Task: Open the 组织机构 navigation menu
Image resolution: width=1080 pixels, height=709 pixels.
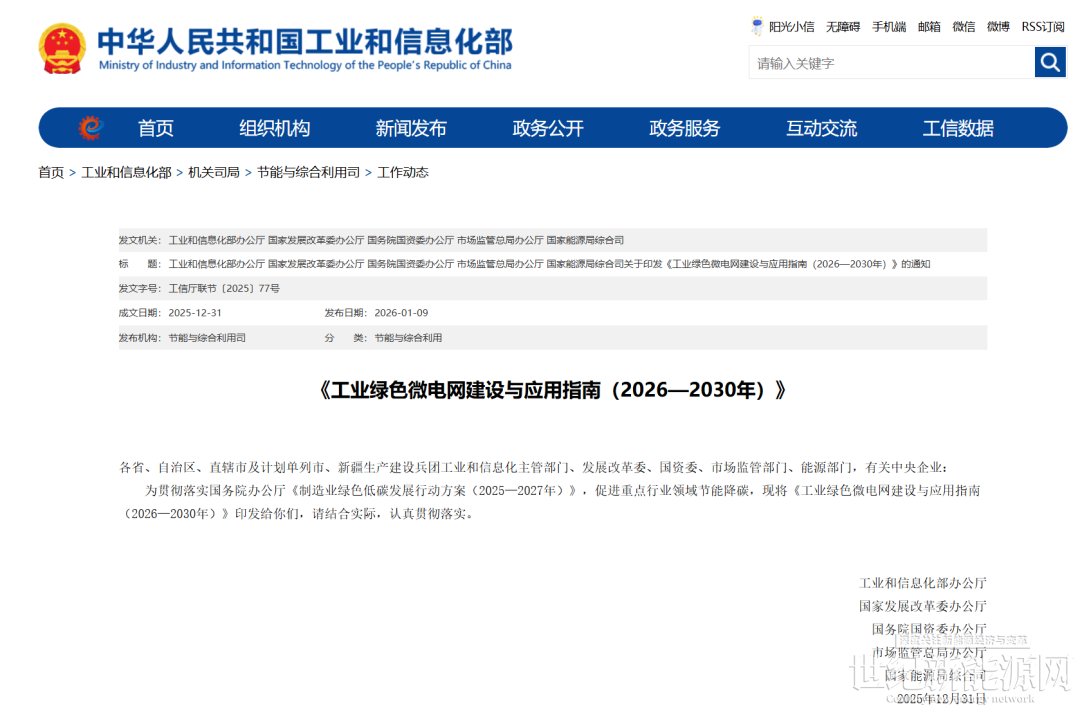Action: tap(274, 128)
